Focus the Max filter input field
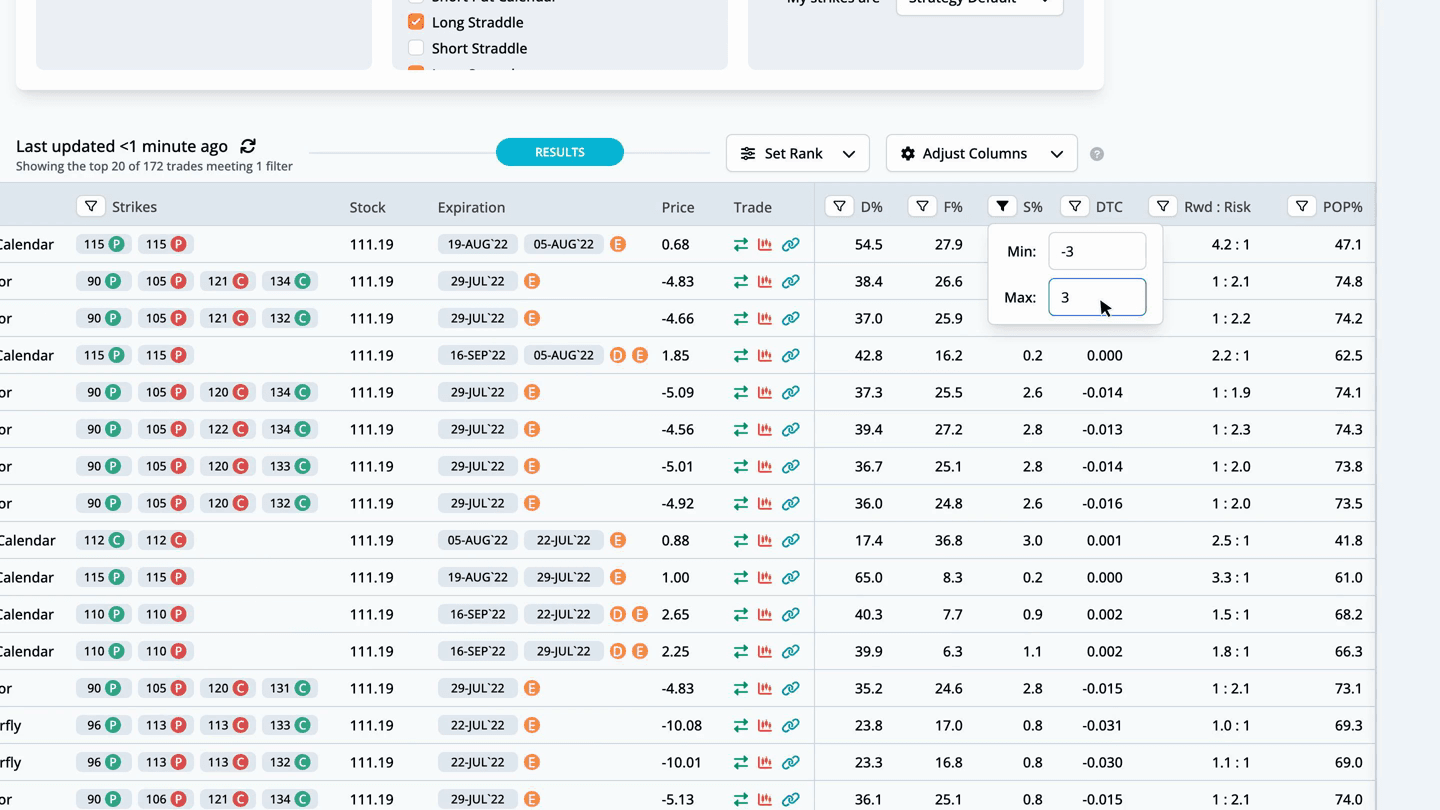The height and width of the screenshot is (810, 1440). click(1097, 297)
